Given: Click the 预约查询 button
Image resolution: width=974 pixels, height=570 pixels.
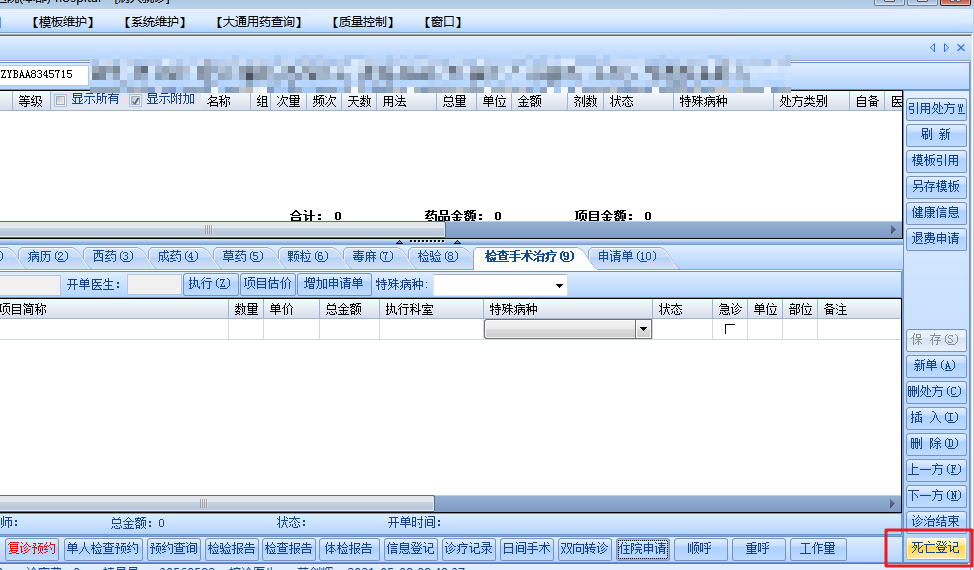Looking at the screenshot, I should click(x=174, y=549).
